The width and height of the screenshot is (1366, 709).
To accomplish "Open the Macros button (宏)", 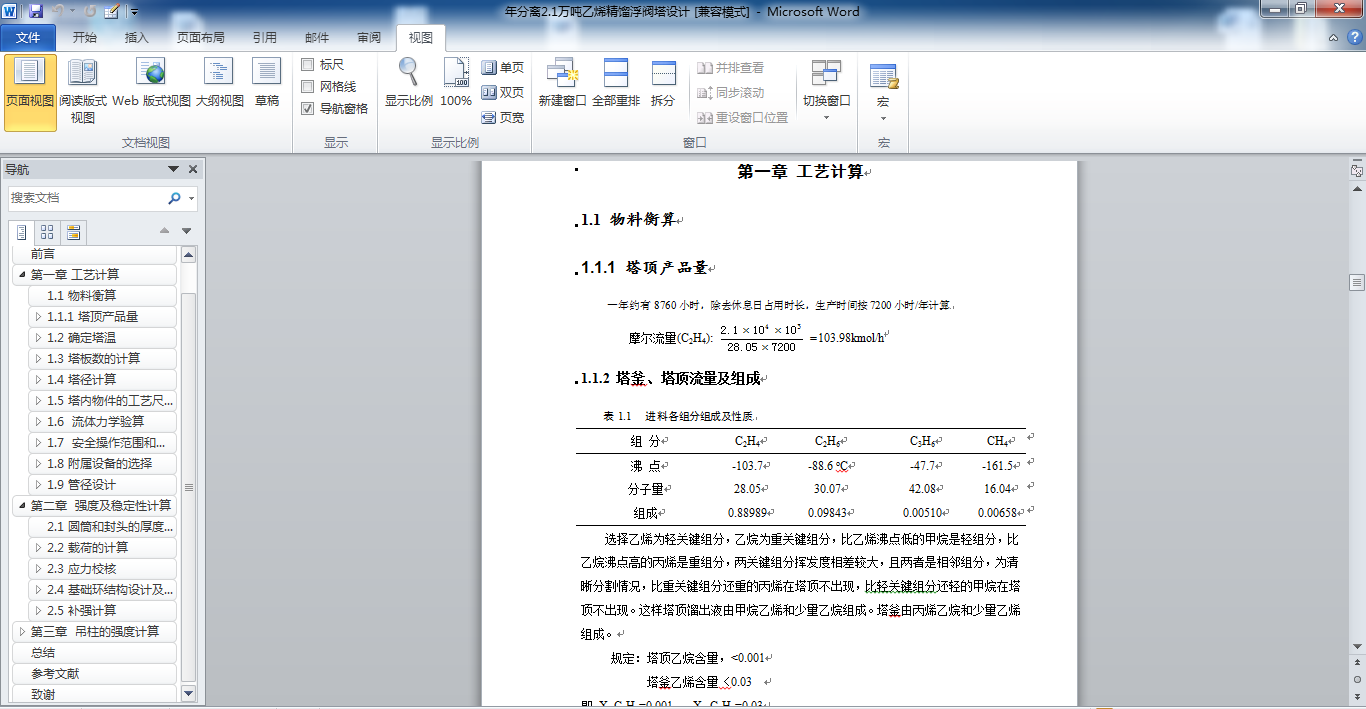I will [x=883, y=90].
